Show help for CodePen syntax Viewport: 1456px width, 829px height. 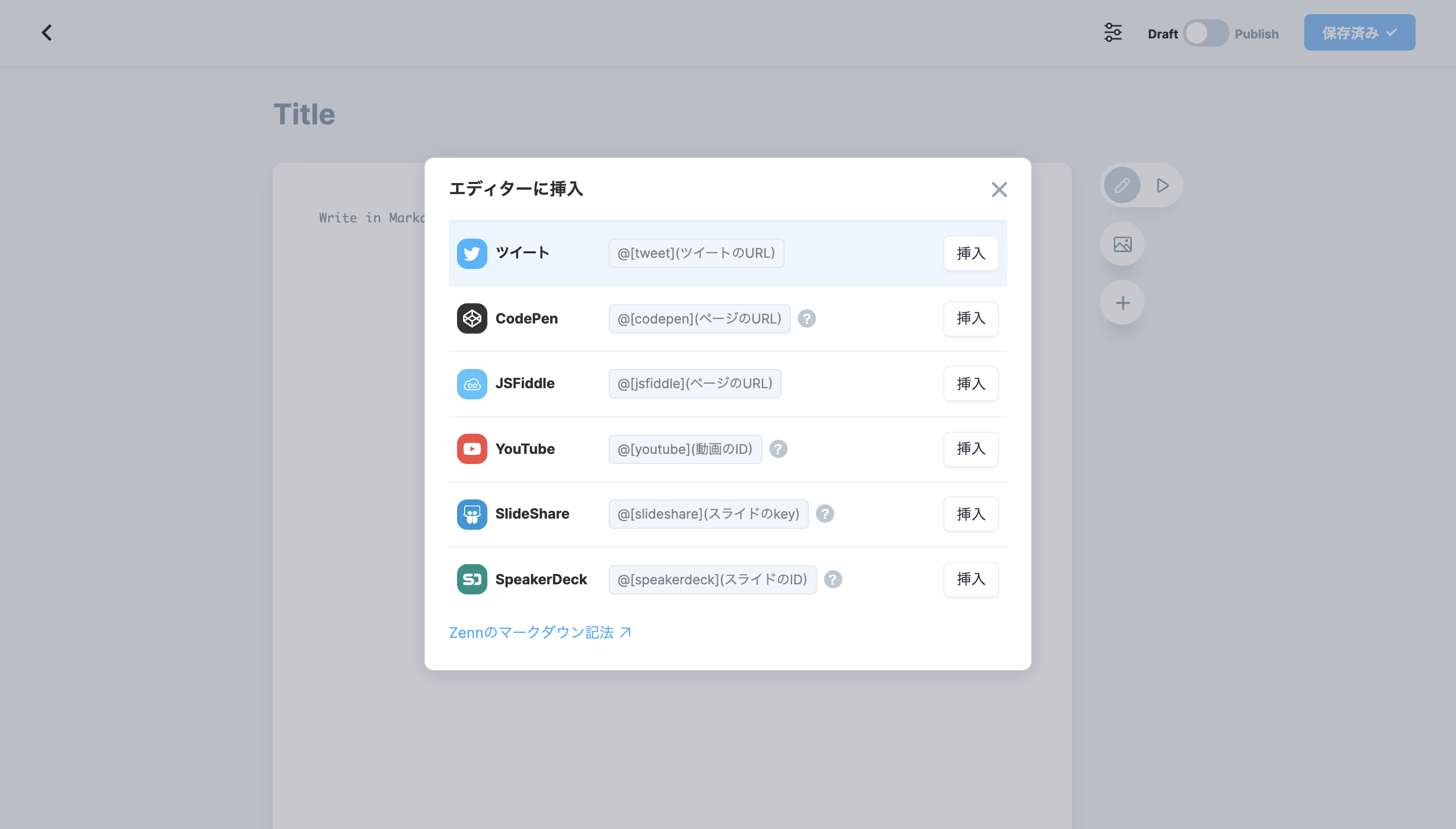(806, 318)
